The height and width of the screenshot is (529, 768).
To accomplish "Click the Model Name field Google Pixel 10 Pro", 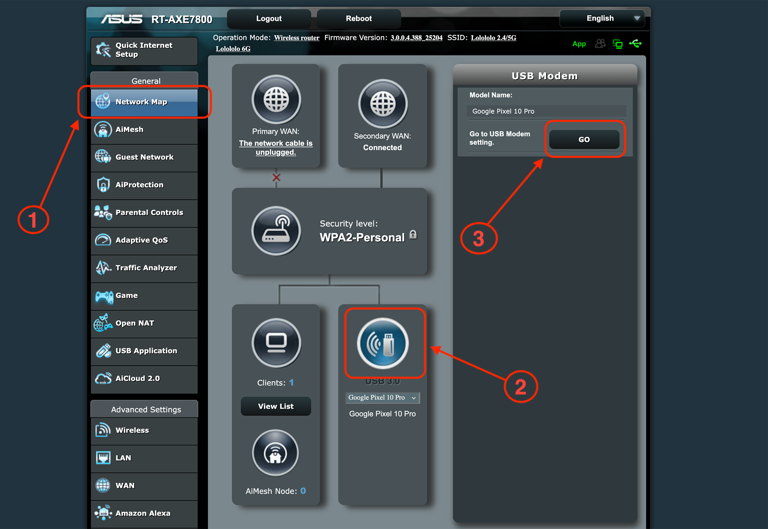I will click(546, 111).
